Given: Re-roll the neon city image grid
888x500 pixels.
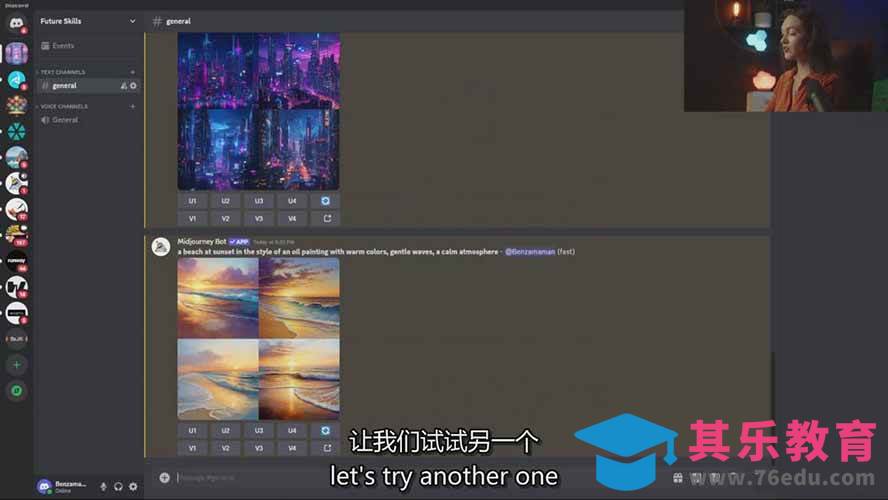Looking at the screenshot, I should [325, 201].
